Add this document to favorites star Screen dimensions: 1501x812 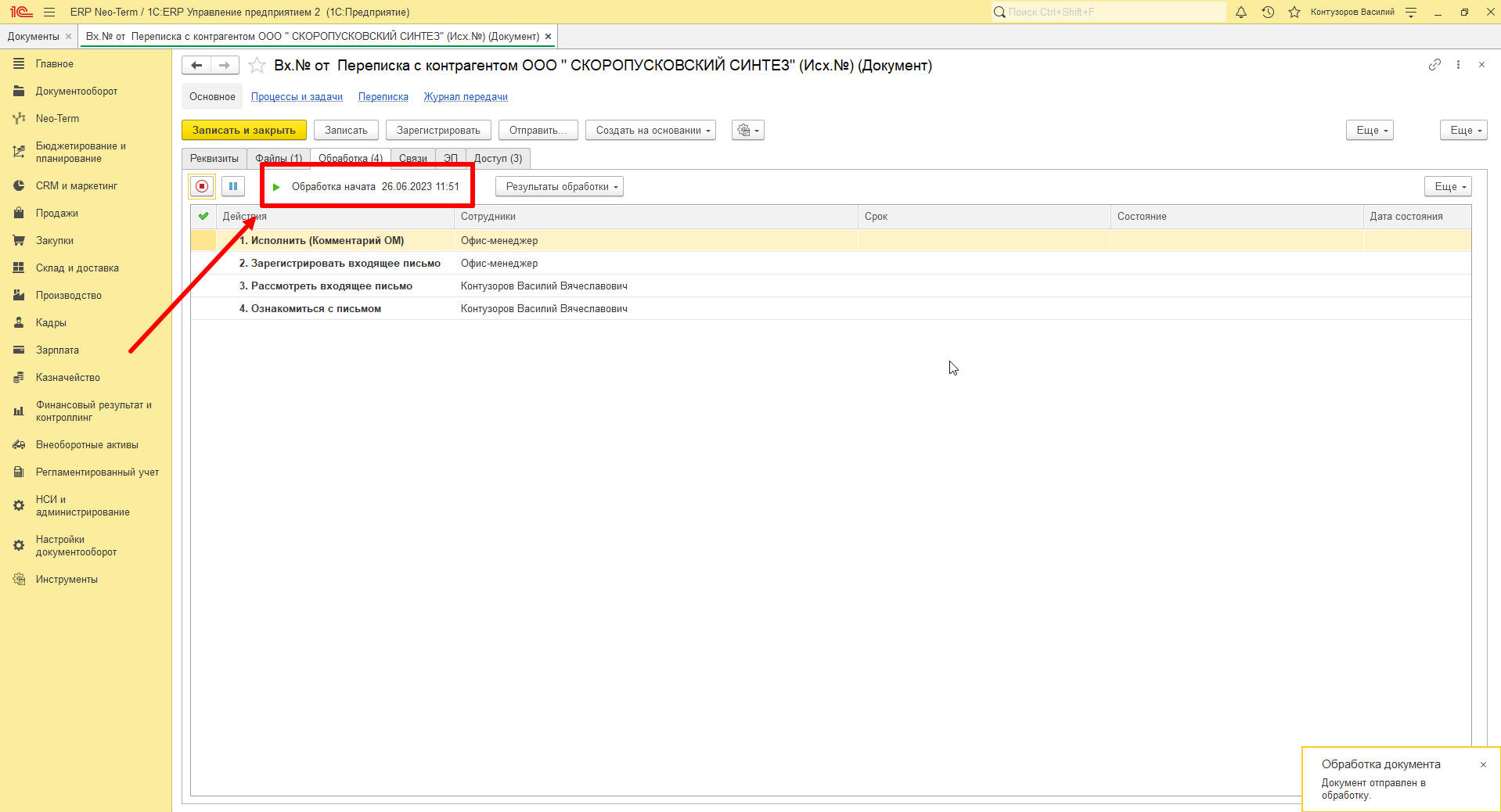[257, 66]
